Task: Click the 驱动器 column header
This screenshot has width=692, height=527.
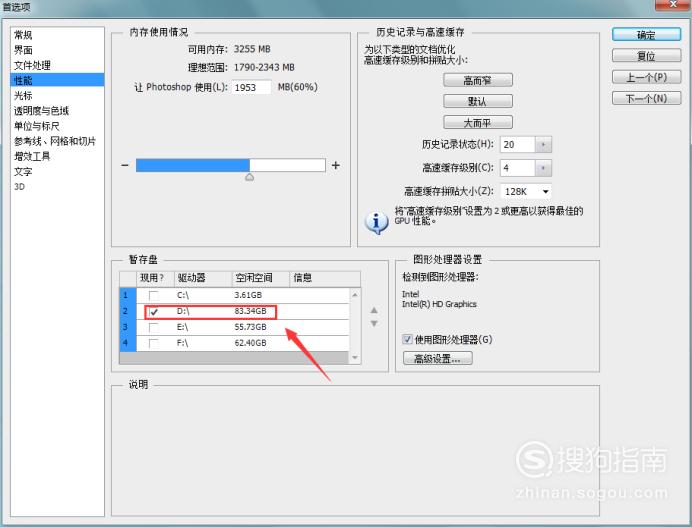Action: pyautogui.click(x=203, y=278)
